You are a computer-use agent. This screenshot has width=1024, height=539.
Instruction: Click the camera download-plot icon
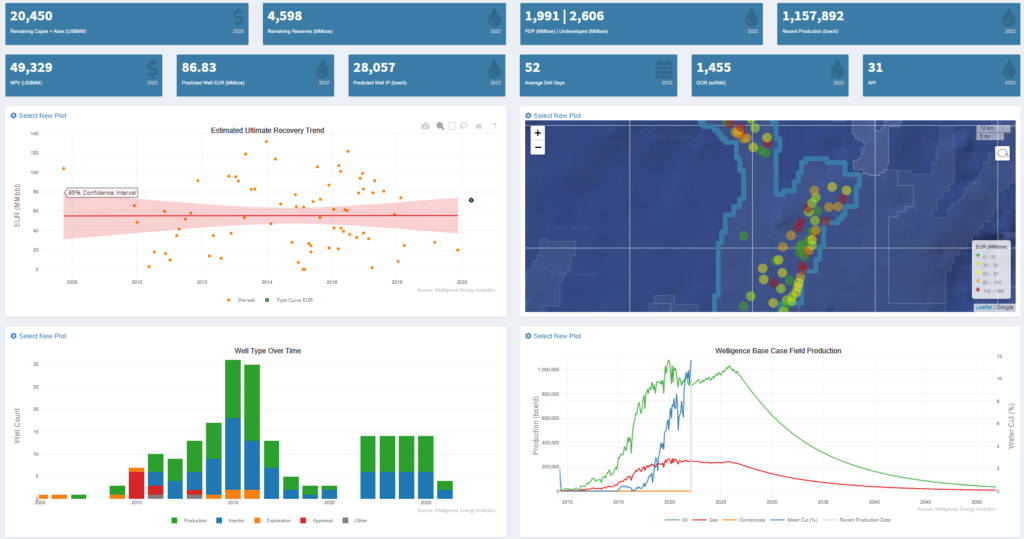(426, 126)
